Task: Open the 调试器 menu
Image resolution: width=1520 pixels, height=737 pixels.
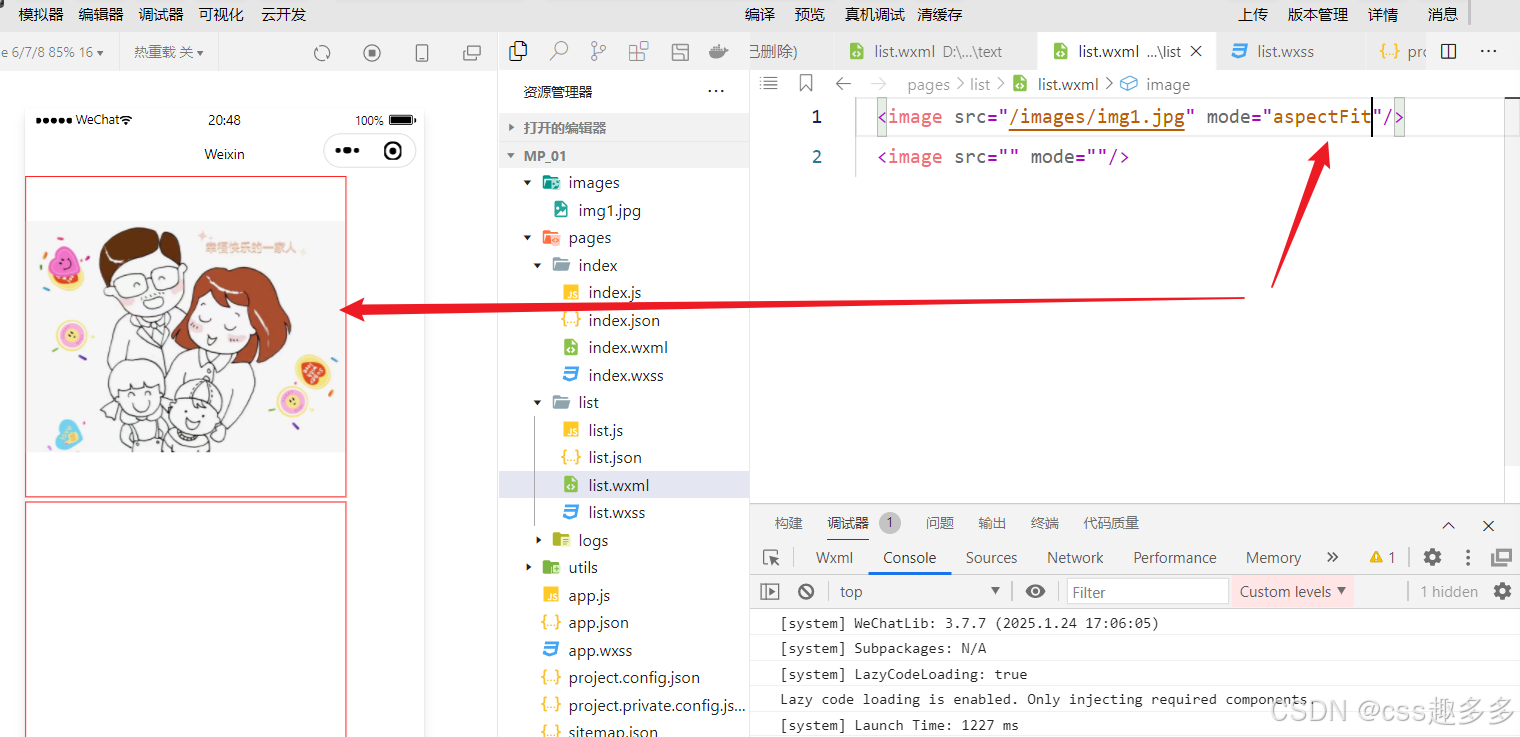Action: coord(161,14)
